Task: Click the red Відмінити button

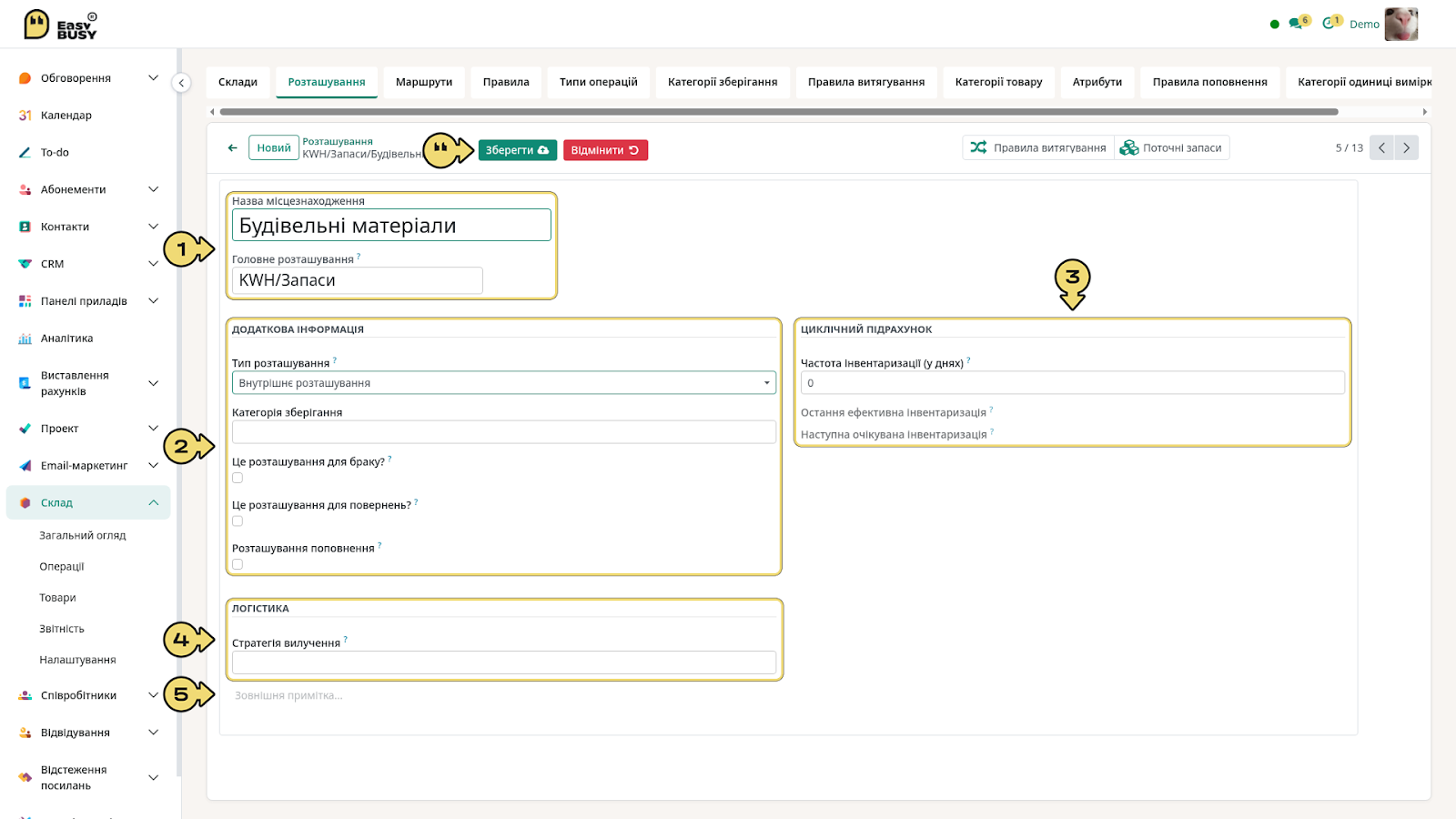Action: (x=605, y=150)
